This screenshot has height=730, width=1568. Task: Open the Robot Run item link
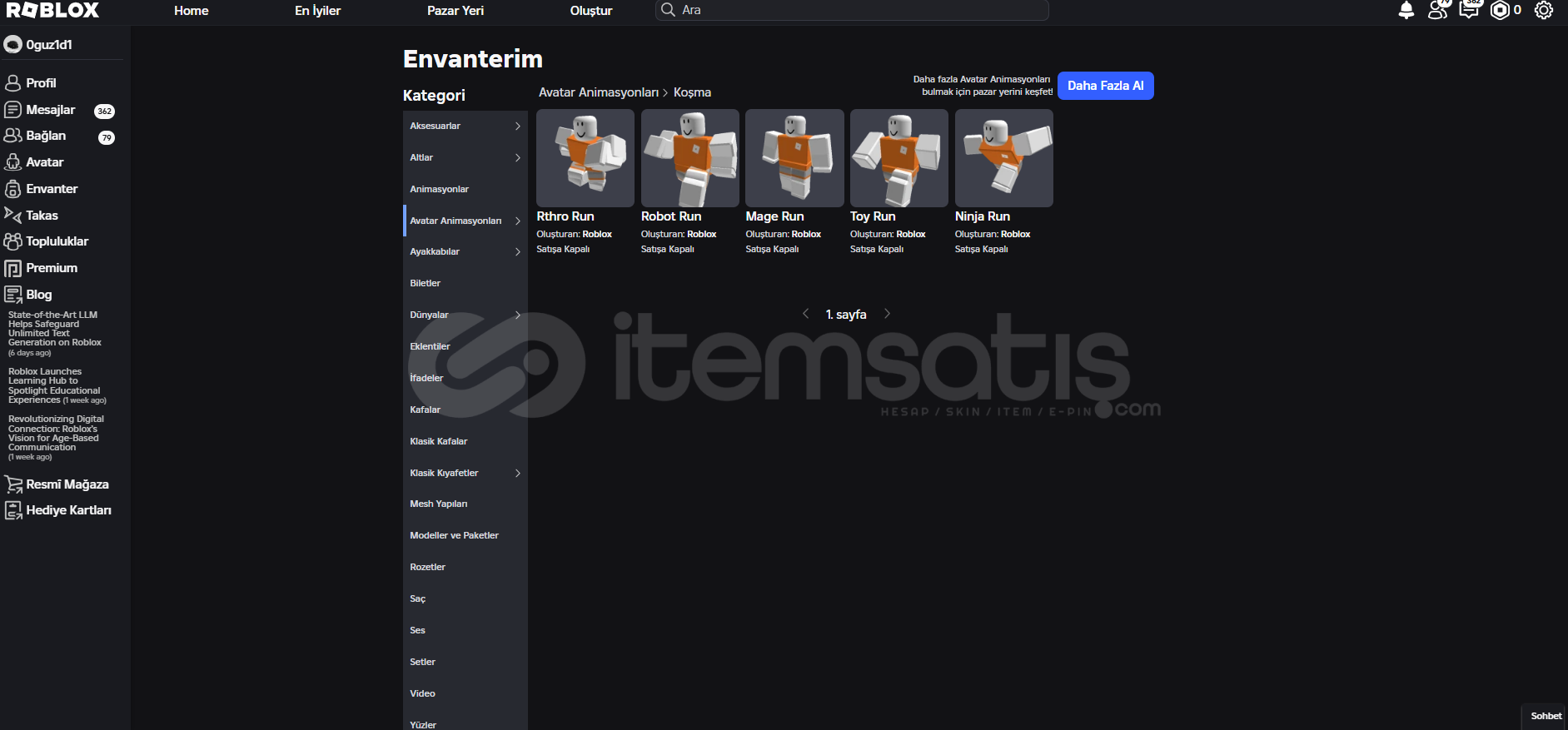tap(671, 216)
